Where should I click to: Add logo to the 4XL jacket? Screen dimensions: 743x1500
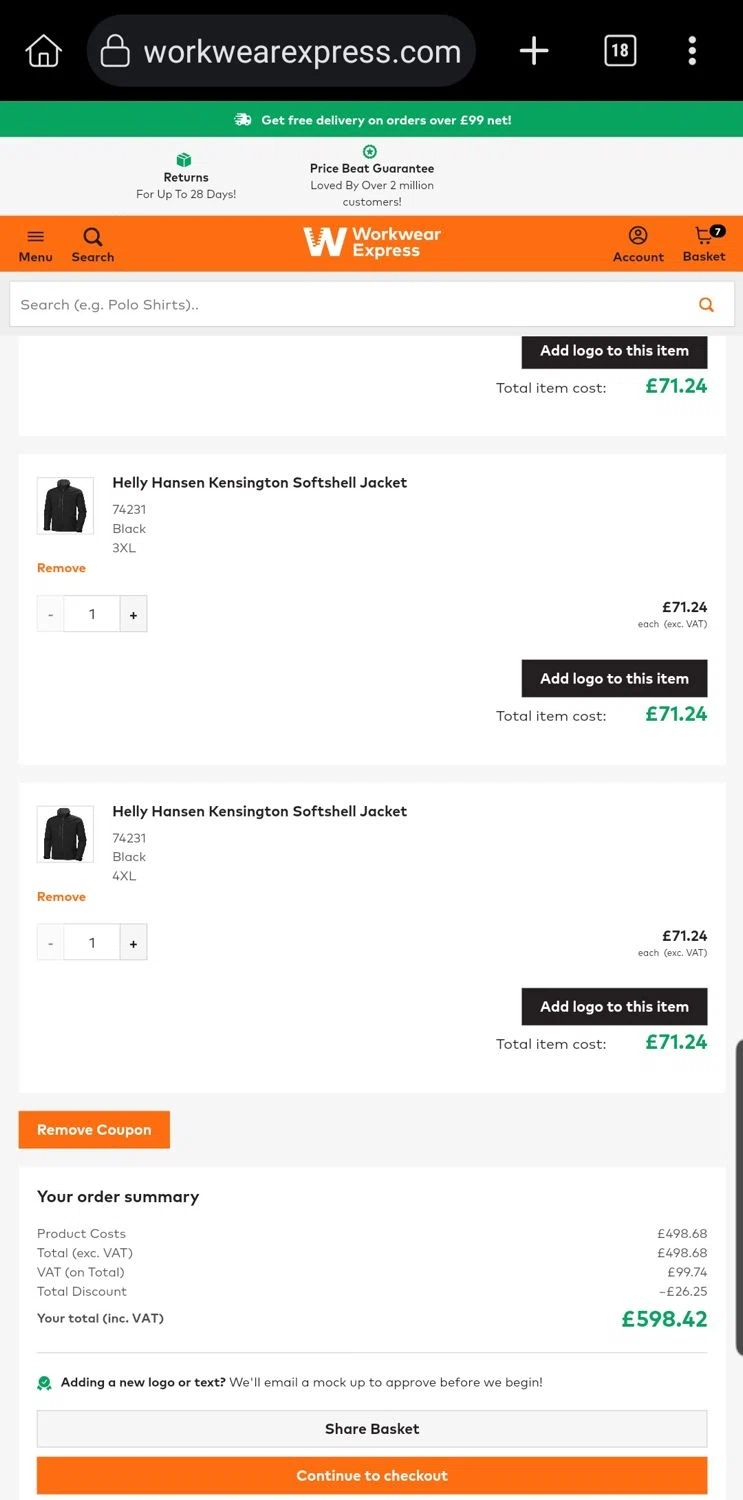614,1007
